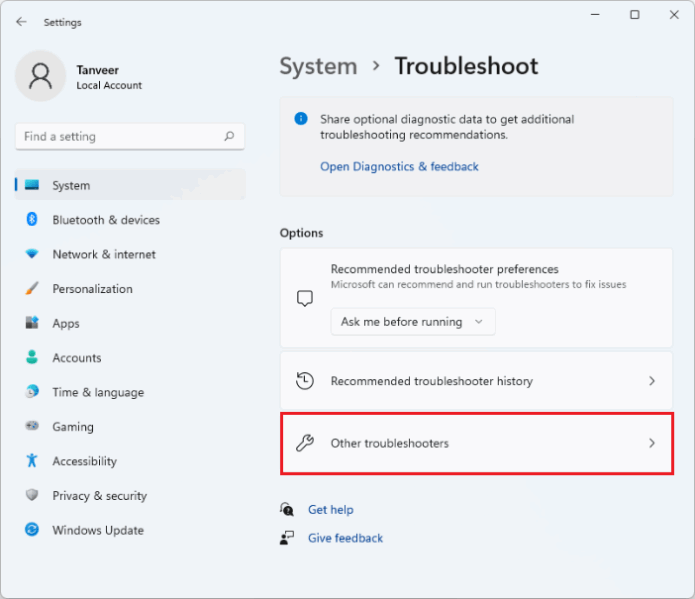The width and height of the screenshot is (695, 599).
Task: Expand Recommended troubleshooter history chevron
Action: pos(652,381)
